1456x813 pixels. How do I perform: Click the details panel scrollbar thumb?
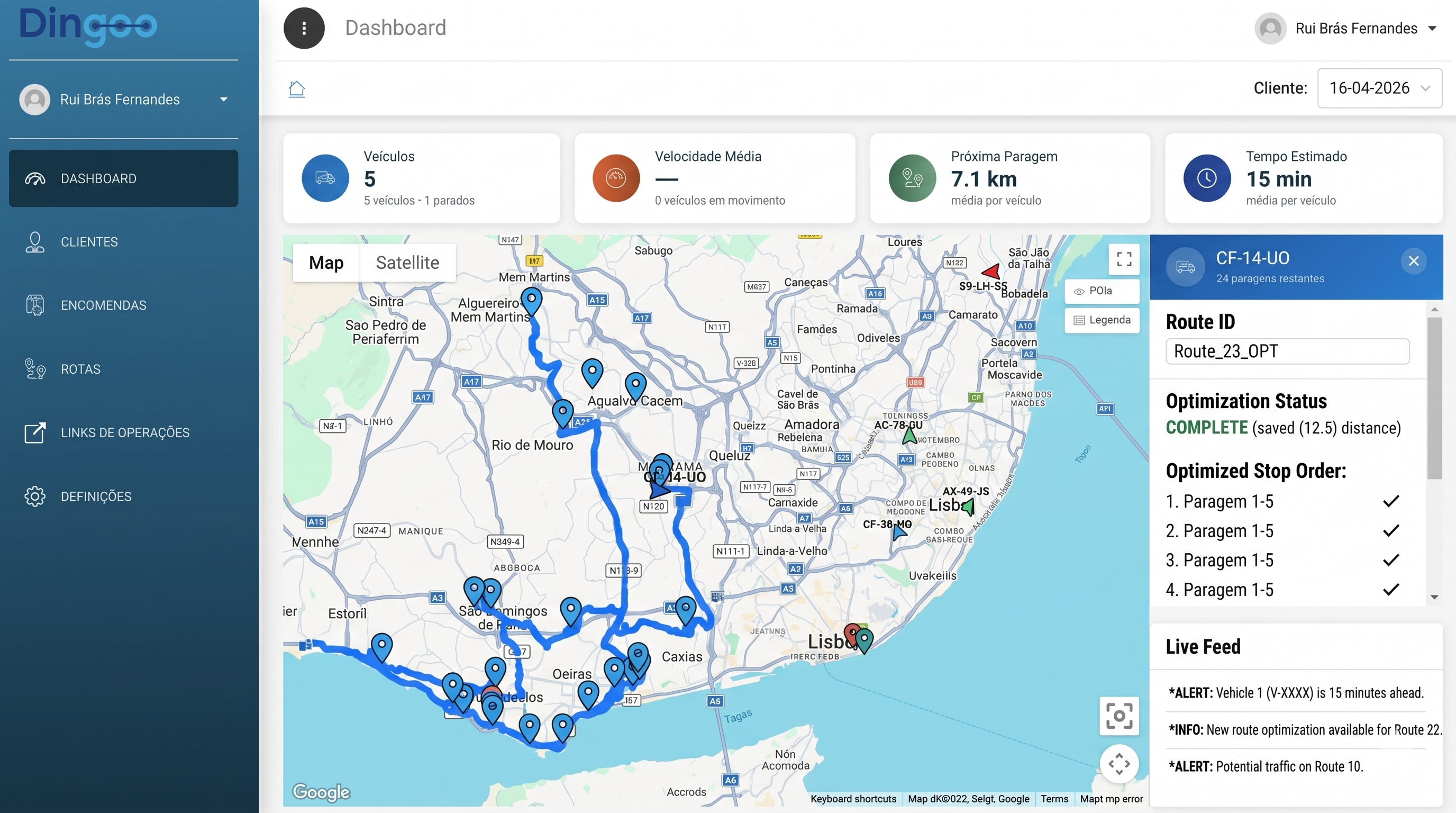click(x=1434, y=398)
